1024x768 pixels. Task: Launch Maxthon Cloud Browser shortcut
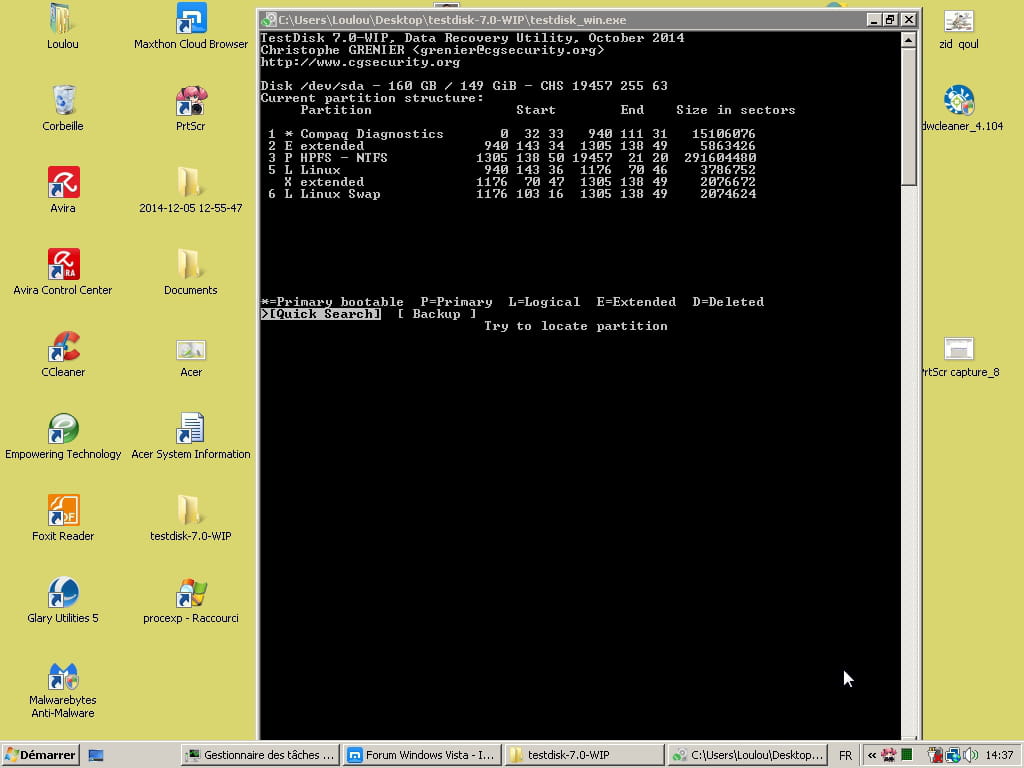click(191, 26)
